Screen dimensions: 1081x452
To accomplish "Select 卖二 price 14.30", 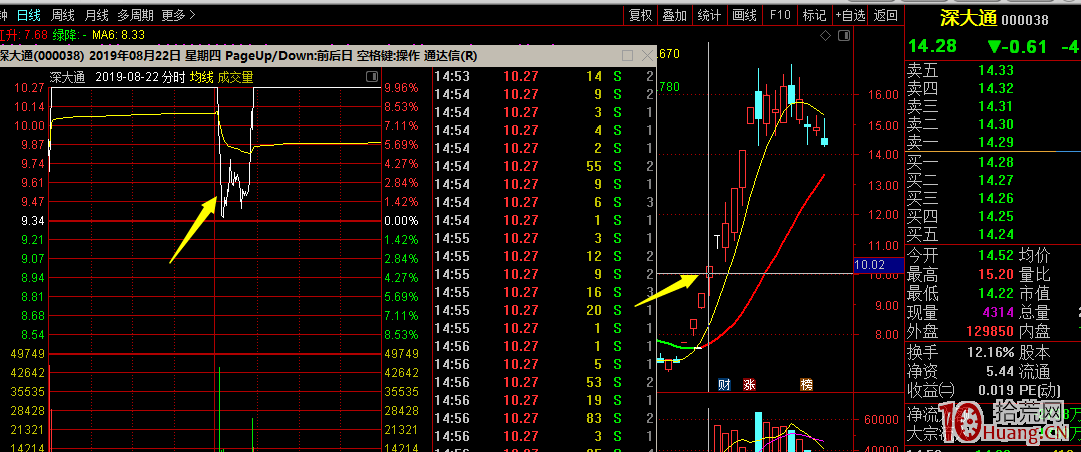I will [996, 124].
